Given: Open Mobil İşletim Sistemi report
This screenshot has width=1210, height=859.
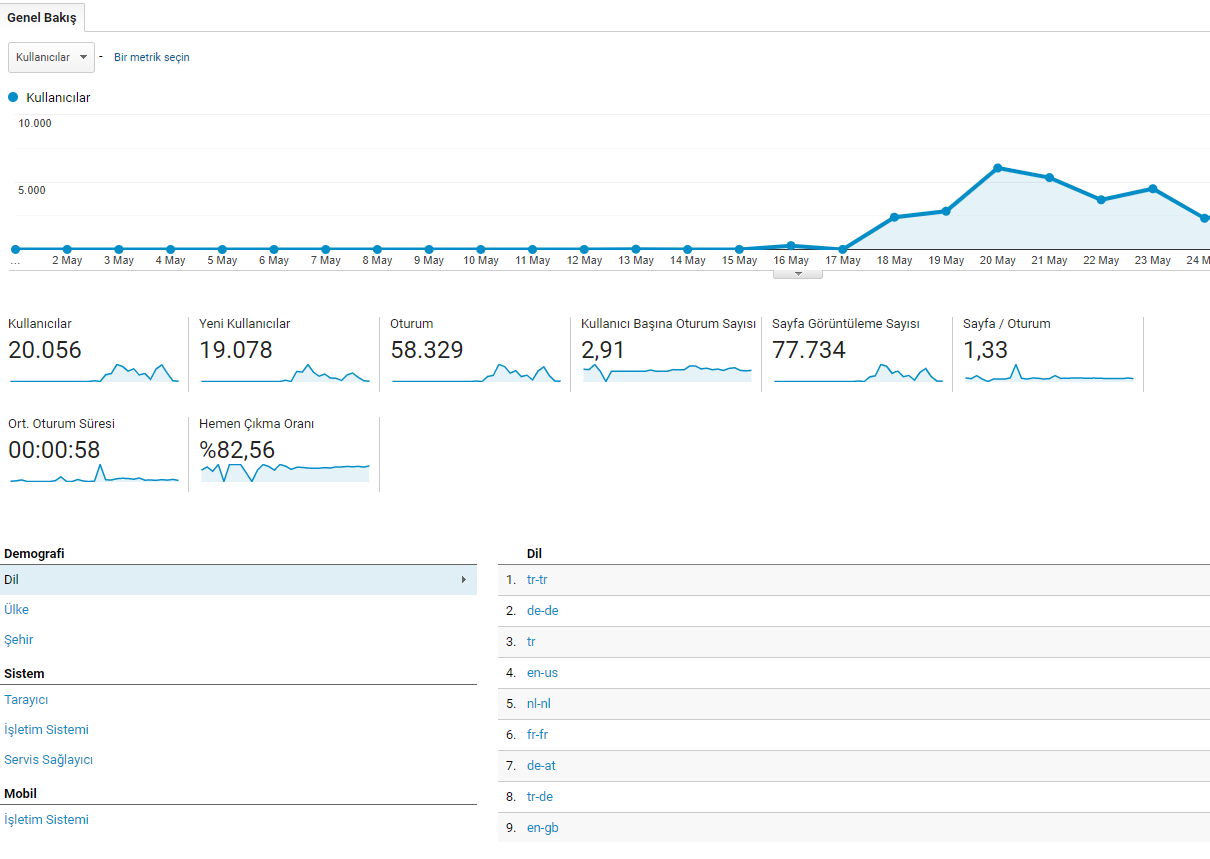Looking at the screenshot, I should click(46, 820).
